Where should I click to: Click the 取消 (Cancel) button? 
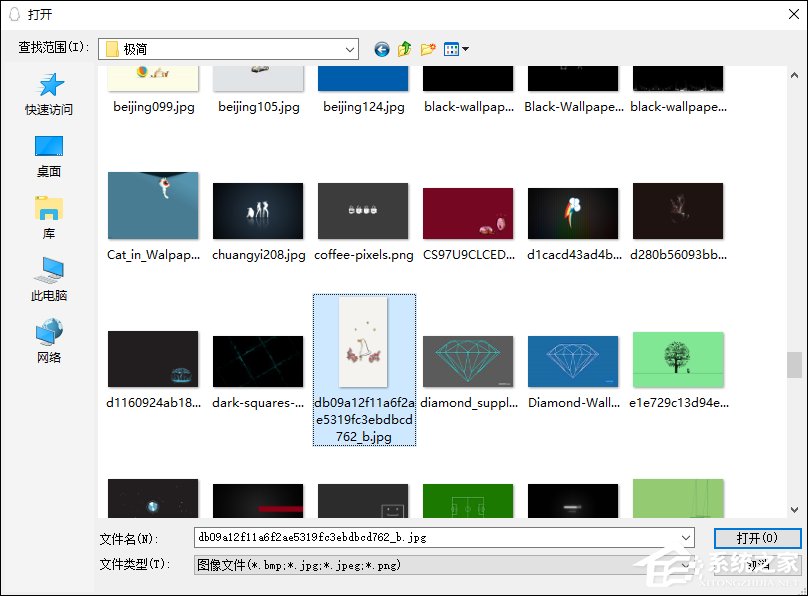[757, 565]
